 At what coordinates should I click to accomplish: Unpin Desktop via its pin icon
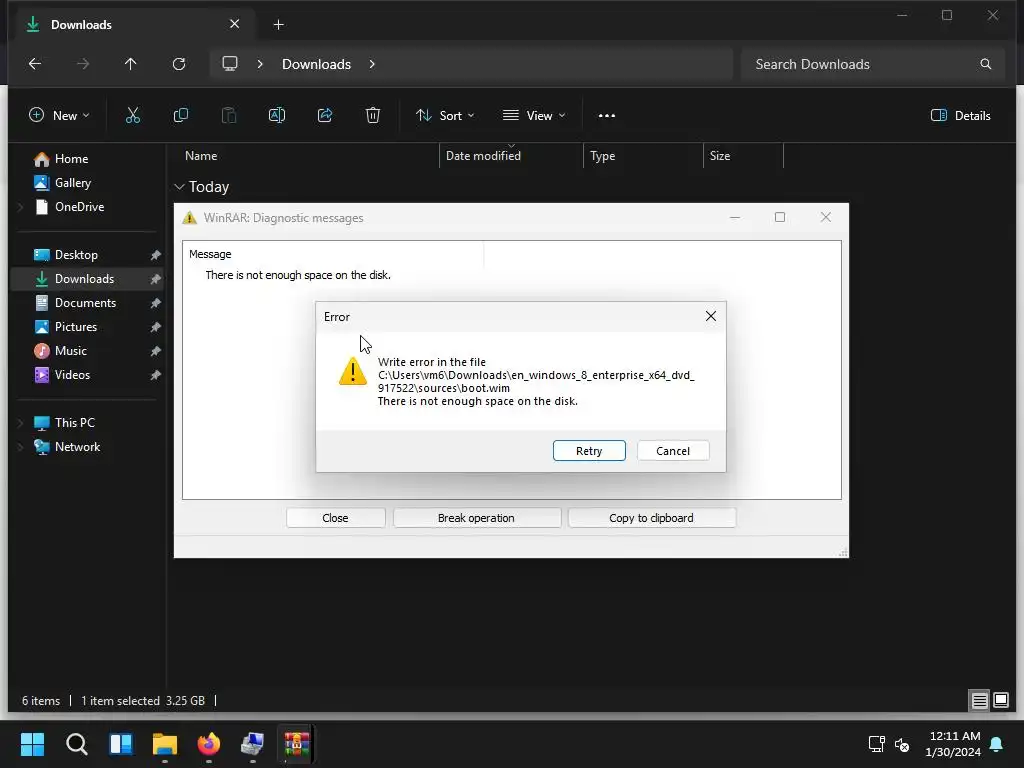point(155,255)
